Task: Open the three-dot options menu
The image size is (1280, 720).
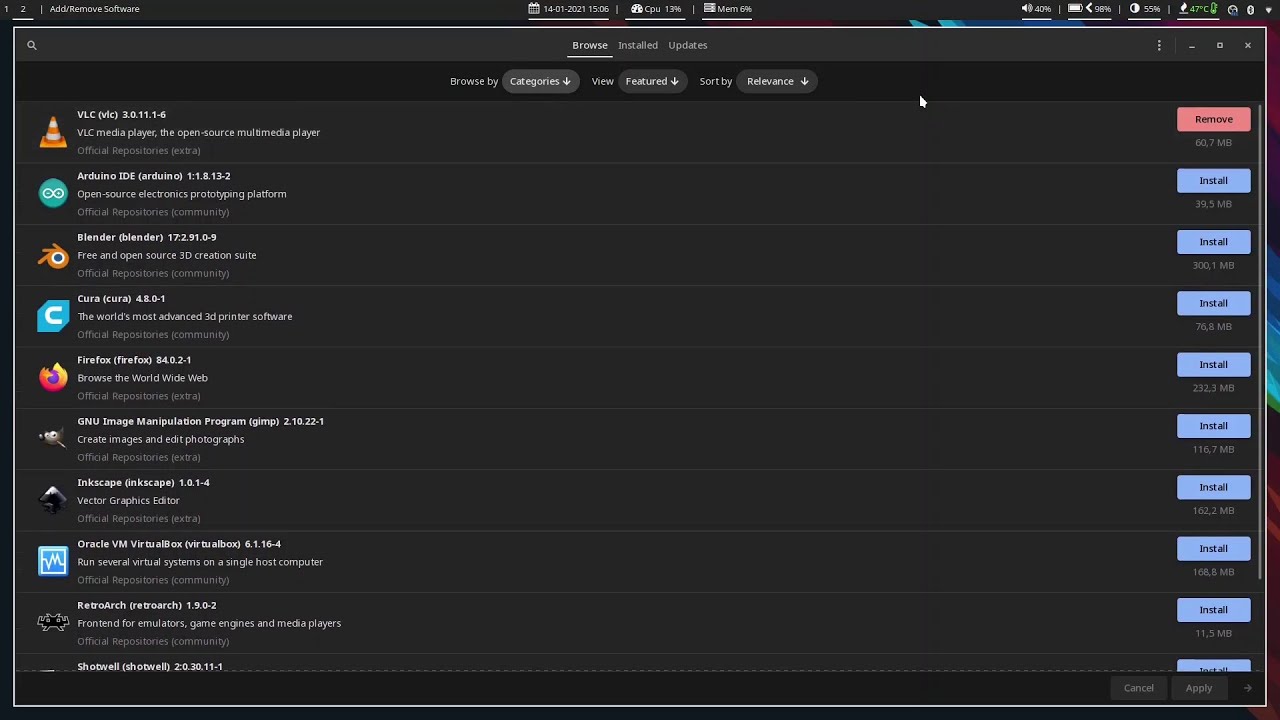Action: click(x=1159, y=45)
